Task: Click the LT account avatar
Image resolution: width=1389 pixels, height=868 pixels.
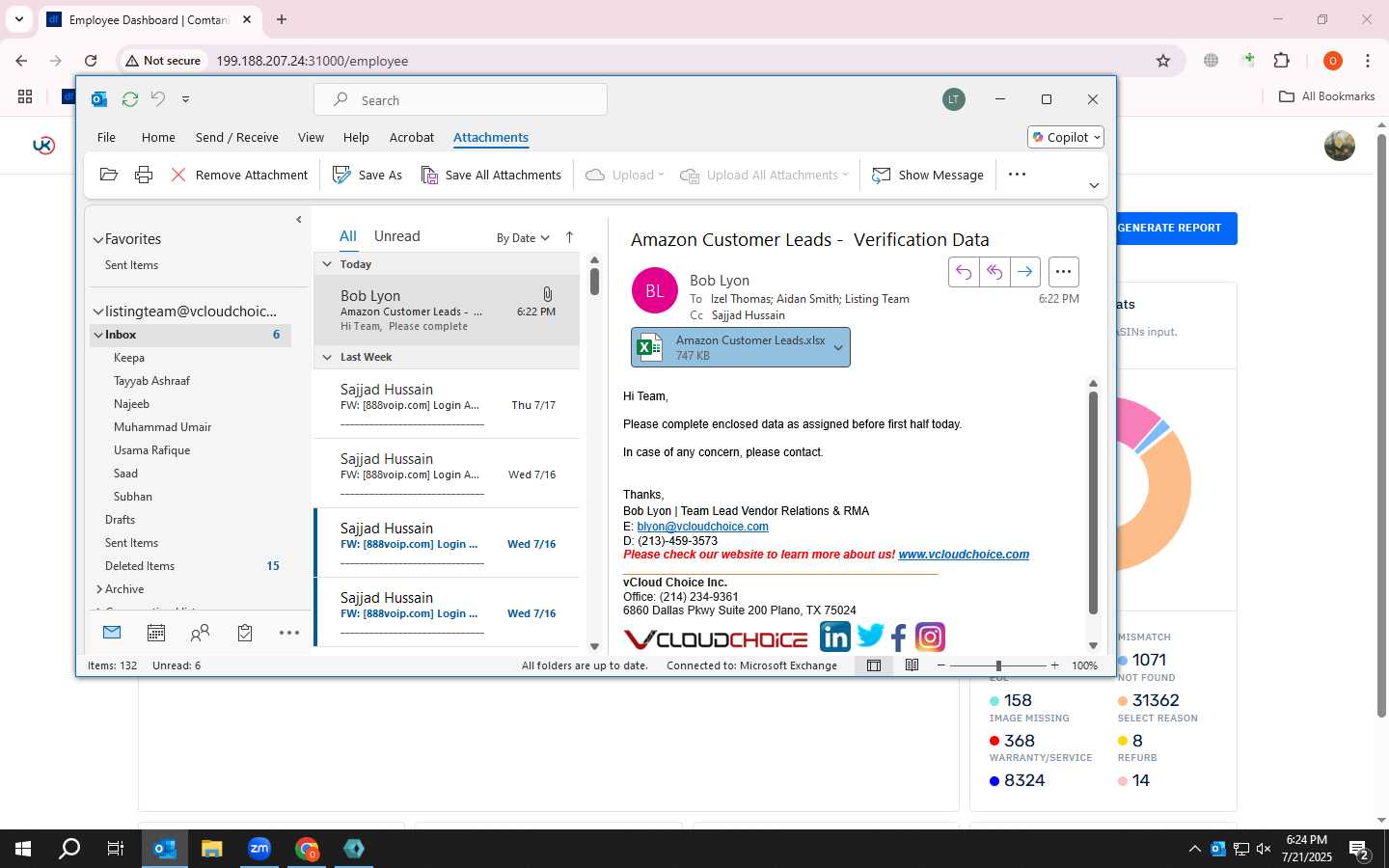Action: coord(954,99)
